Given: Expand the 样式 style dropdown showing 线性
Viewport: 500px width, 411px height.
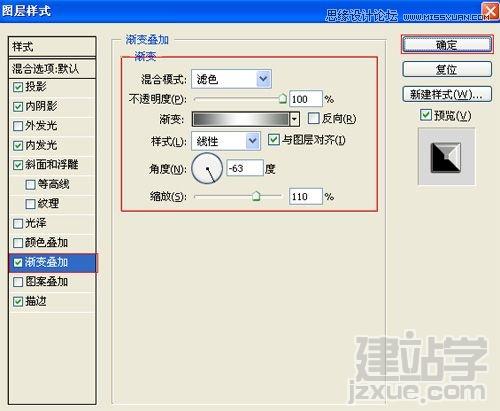Looking at the screenshot, I should coord(226,141).
